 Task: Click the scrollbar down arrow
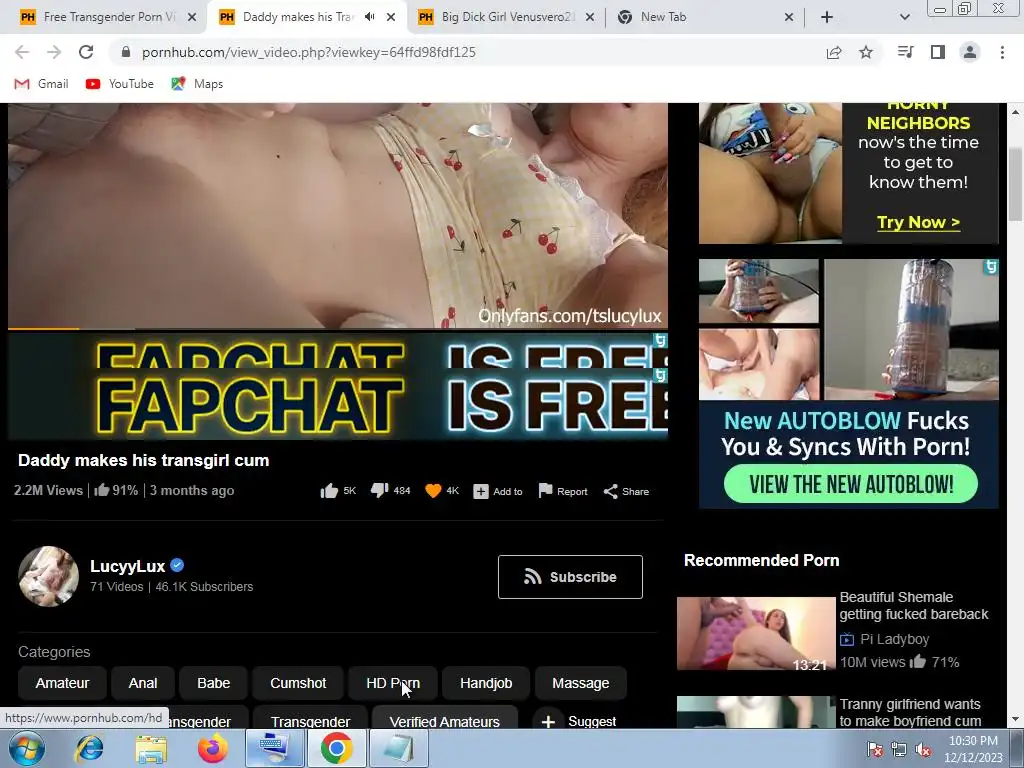tap(1015, 720)
